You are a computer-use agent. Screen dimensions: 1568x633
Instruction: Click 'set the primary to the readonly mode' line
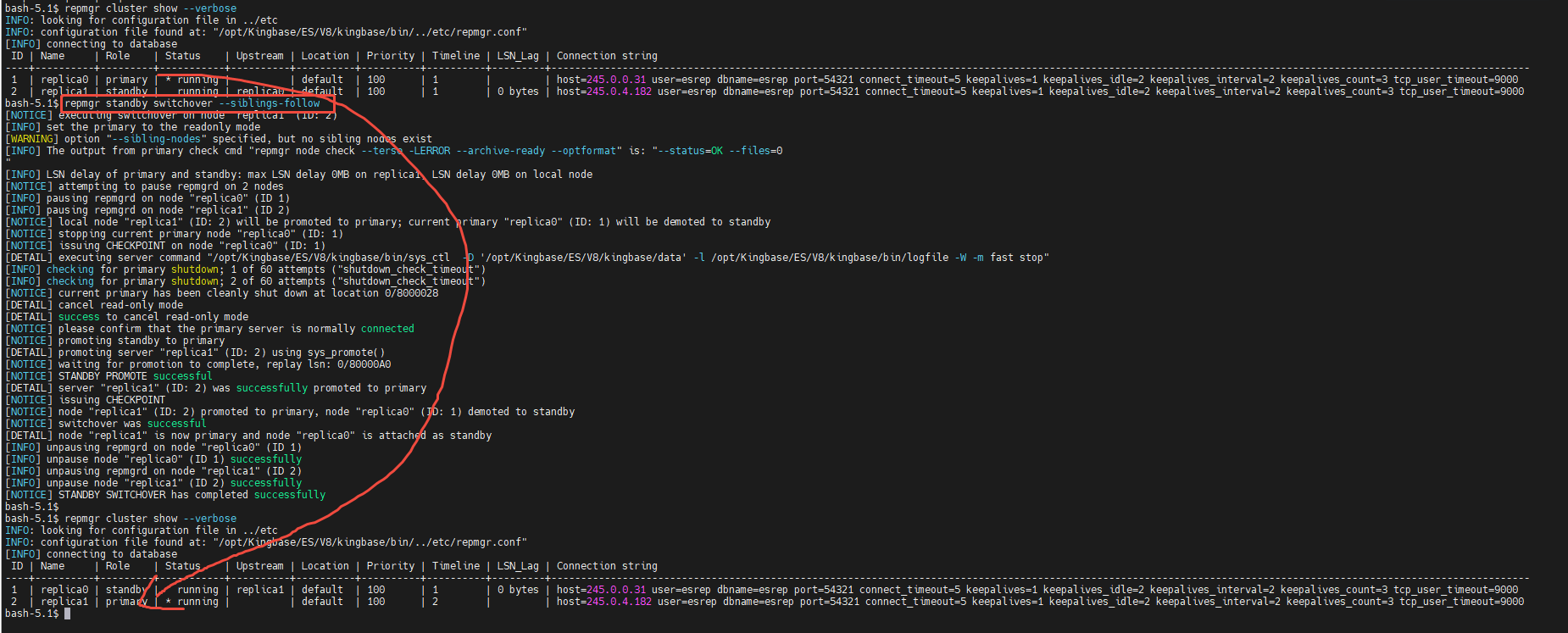click(x=133, y=127)
